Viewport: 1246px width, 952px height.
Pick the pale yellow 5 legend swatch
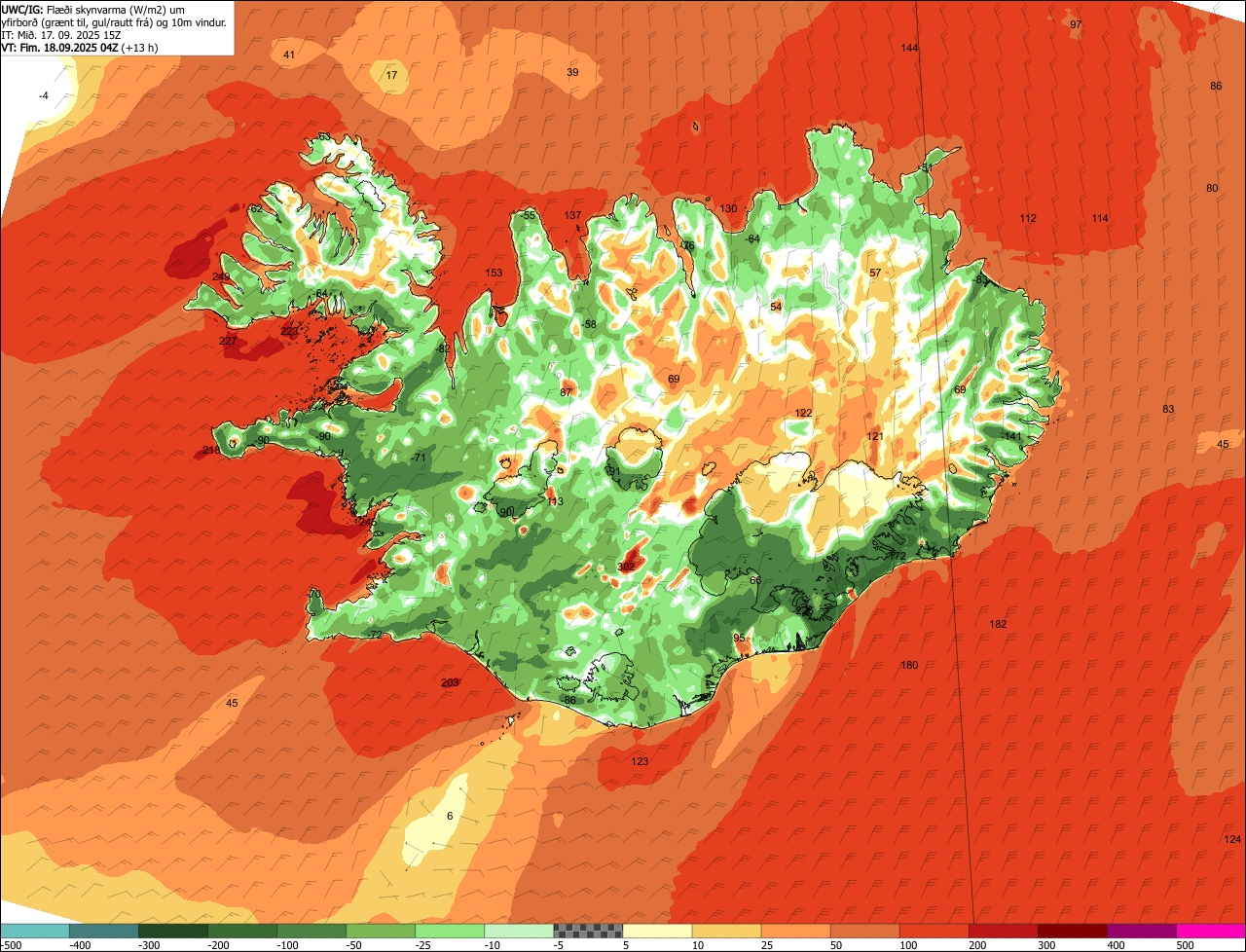(656, 931)
